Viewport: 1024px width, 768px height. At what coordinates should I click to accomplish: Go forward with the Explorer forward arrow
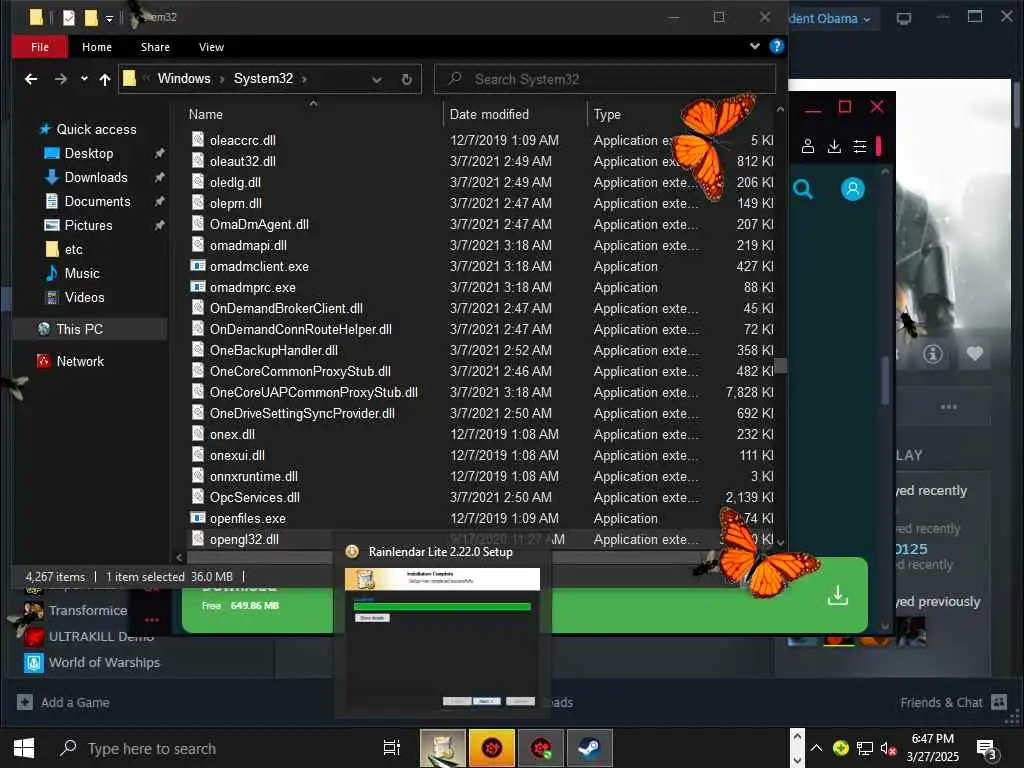pos(61,79)
